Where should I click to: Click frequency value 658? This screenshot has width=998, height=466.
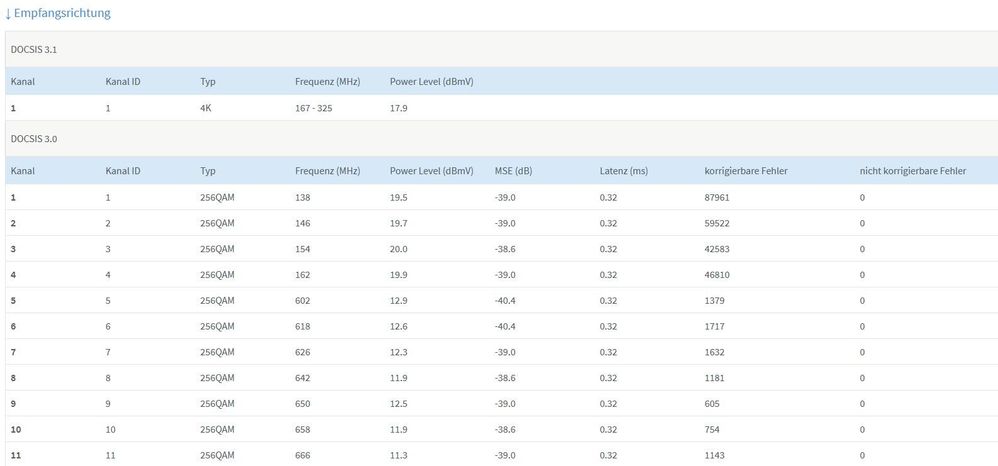pos(303,430)
